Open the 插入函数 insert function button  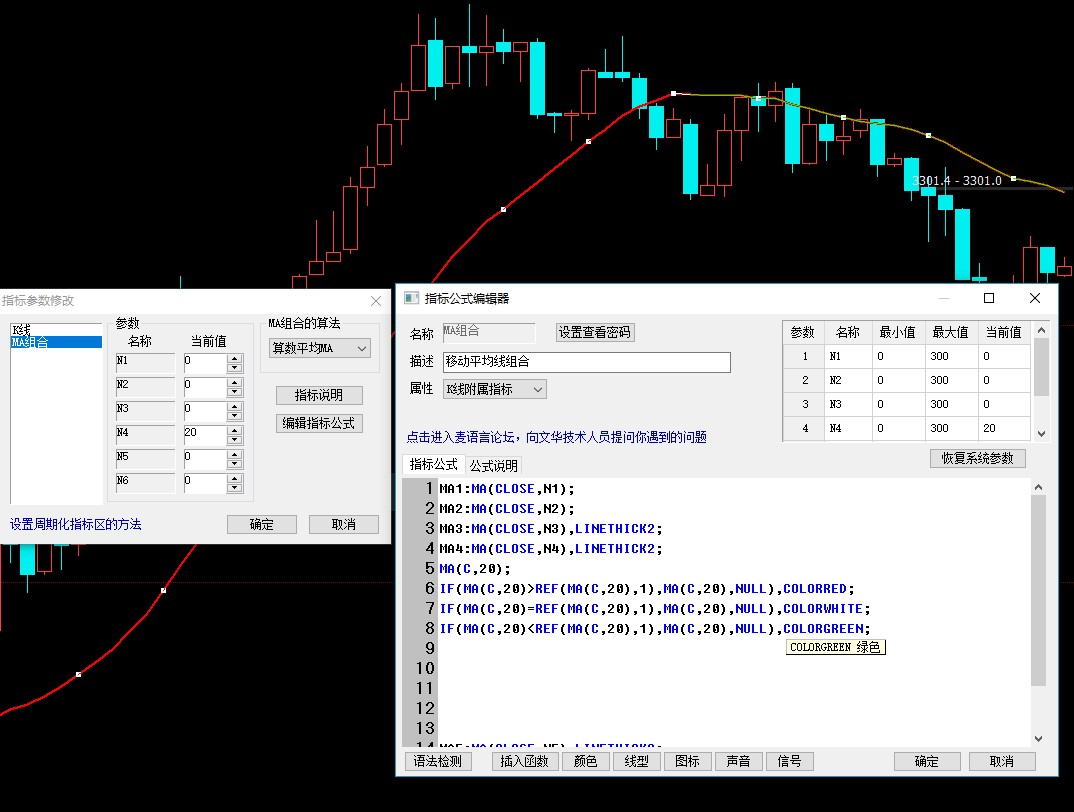524,761
